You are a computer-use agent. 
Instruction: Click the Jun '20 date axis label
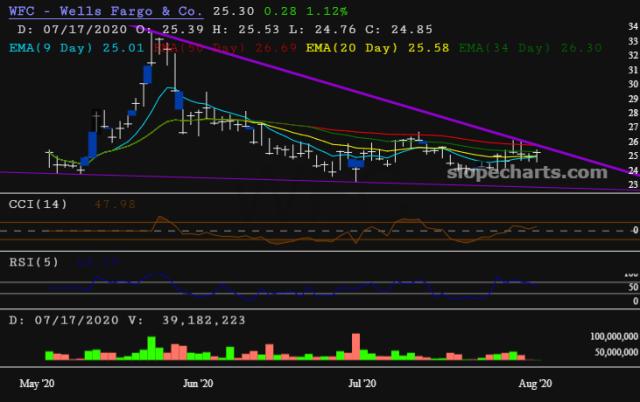[198, 382]
